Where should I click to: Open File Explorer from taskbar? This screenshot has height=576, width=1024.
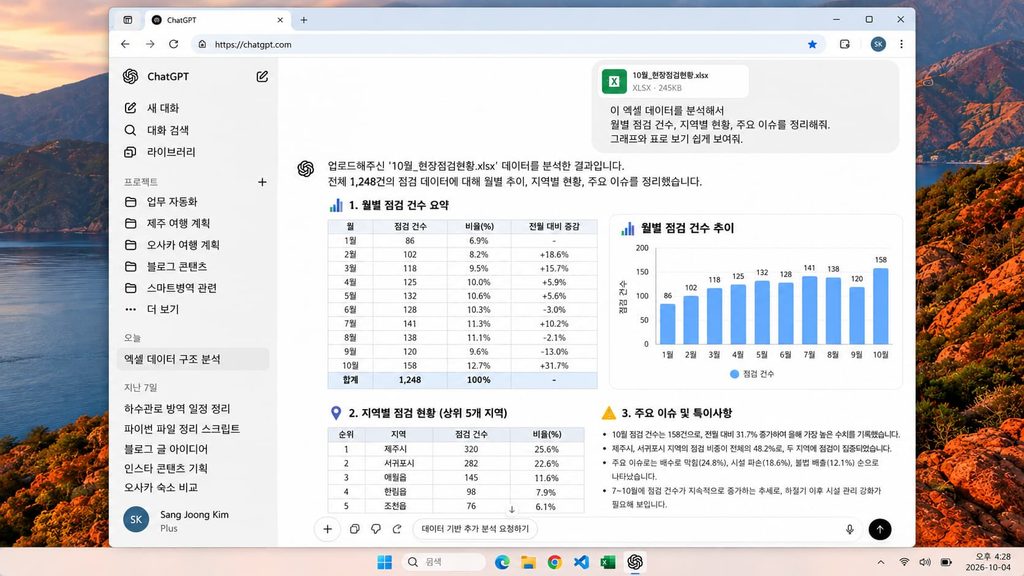(528, 562)
